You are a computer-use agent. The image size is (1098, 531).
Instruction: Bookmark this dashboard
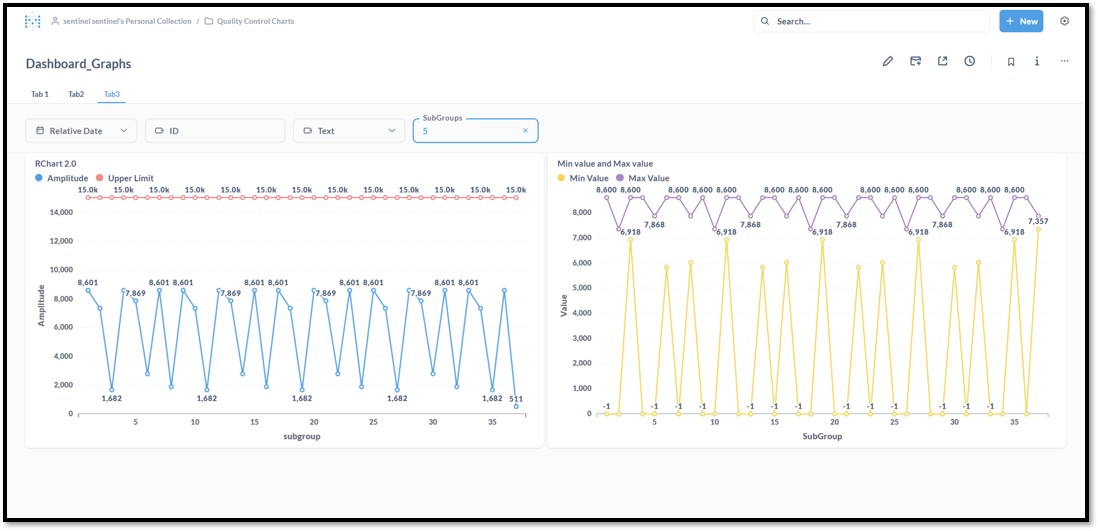tap(1010, 62)
